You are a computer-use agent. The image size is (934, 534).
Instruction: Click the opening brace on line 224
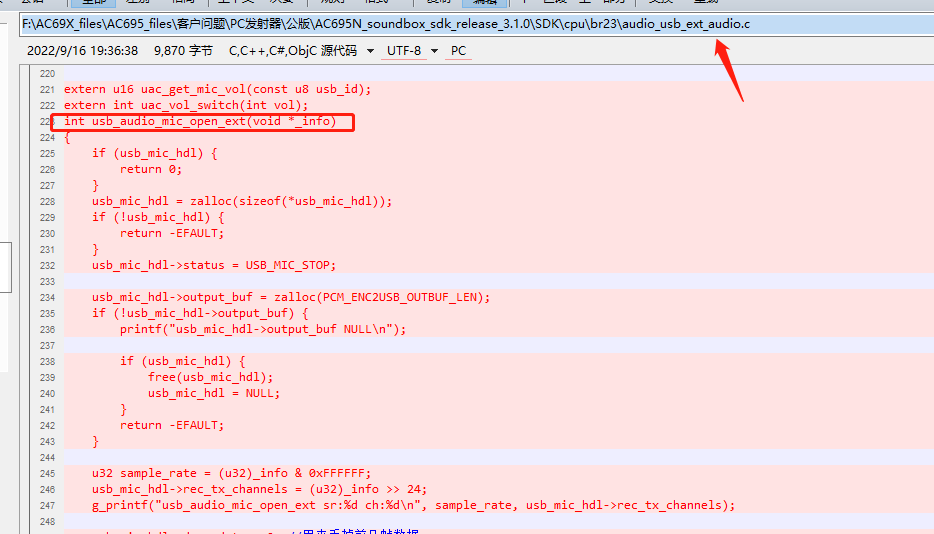tap(67, 138)
